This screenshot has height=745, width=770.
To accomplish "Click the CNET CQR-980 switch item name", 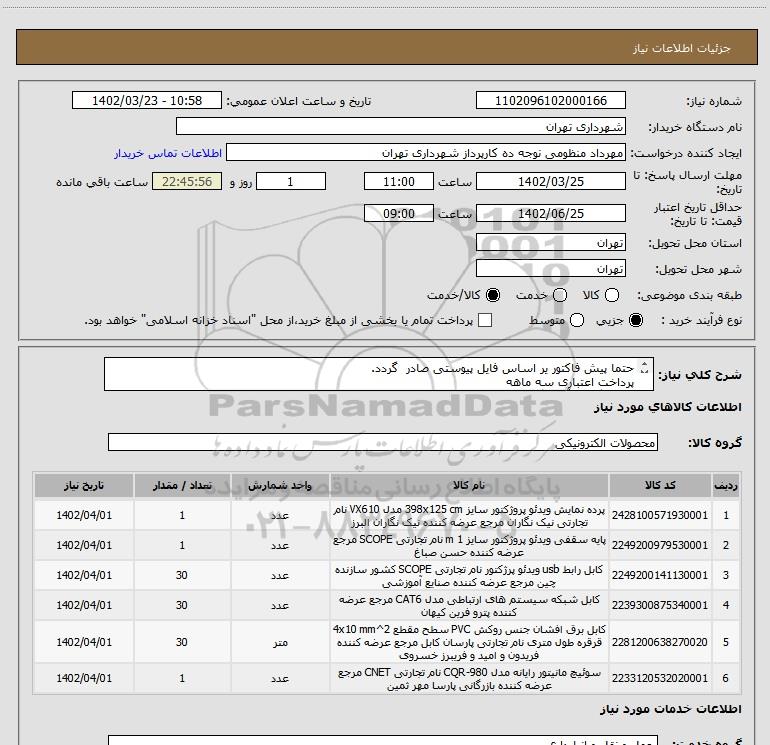I will [x=469, y=679].
